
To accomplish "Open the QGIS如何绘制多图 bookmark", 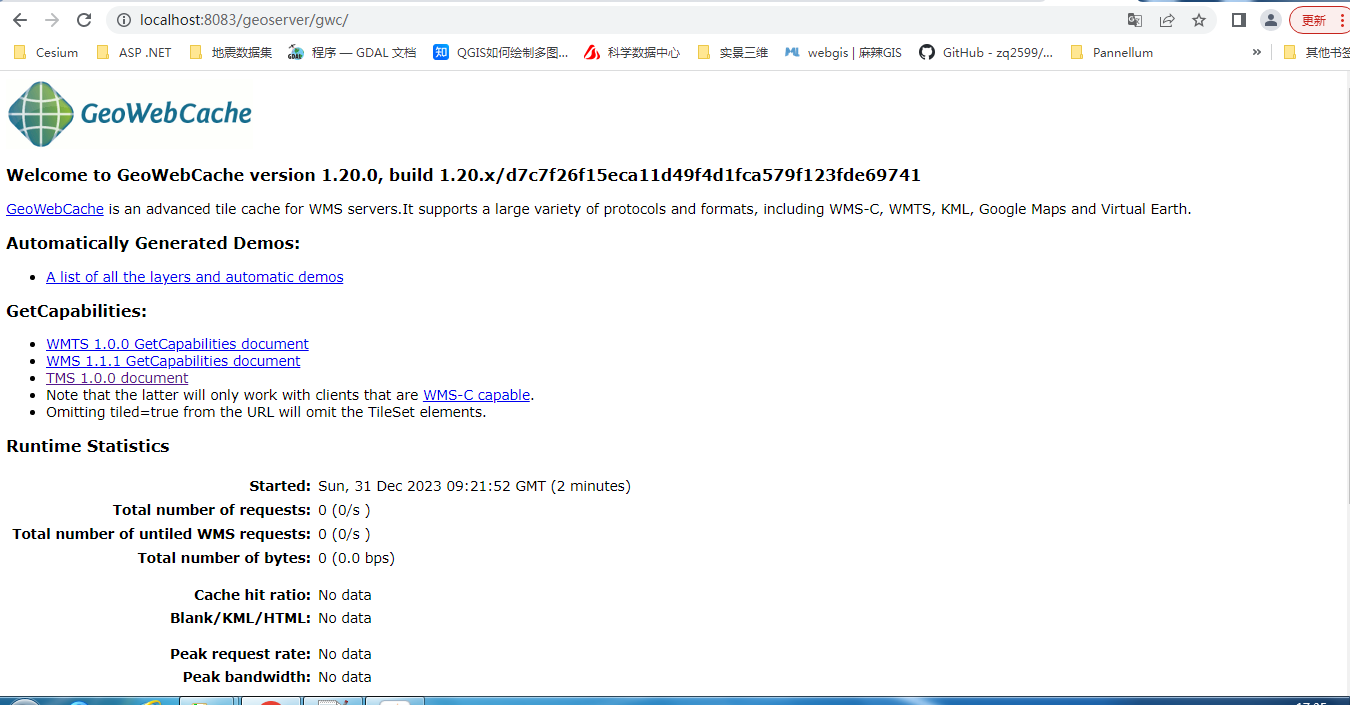I will (501, 52).
